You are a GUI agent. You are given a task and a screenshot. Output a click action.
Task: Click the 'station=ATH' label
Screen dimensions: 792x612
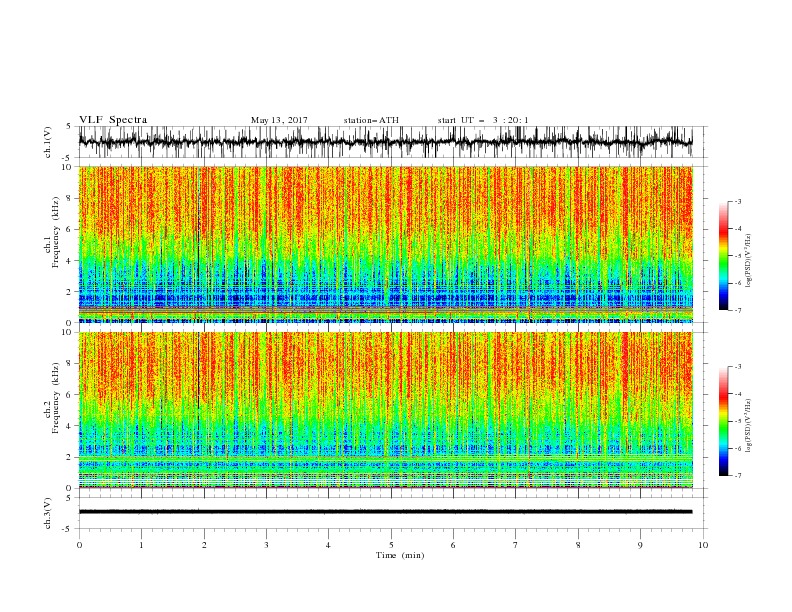[371, 120]
